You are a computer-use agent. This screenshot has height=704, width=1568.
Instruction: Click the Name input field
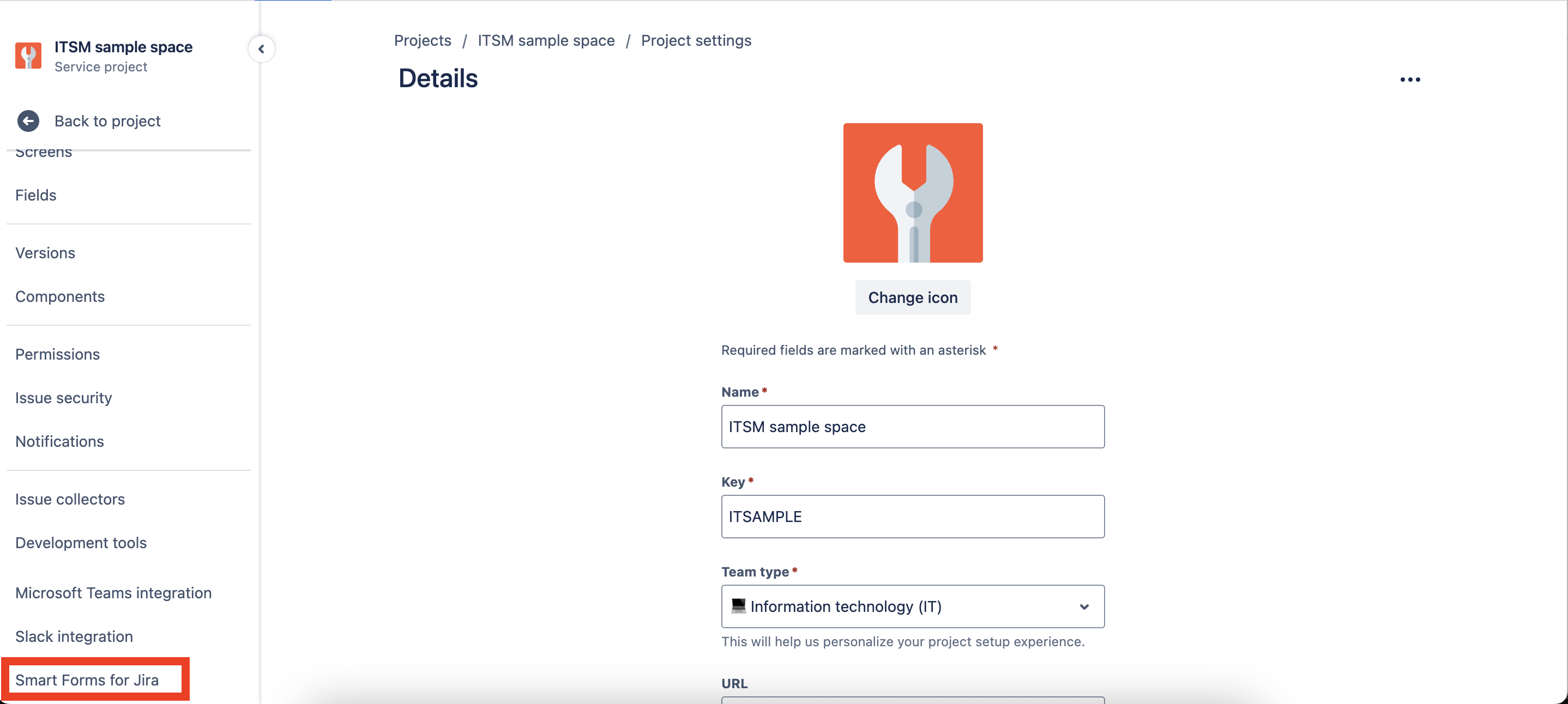(912, 427)
